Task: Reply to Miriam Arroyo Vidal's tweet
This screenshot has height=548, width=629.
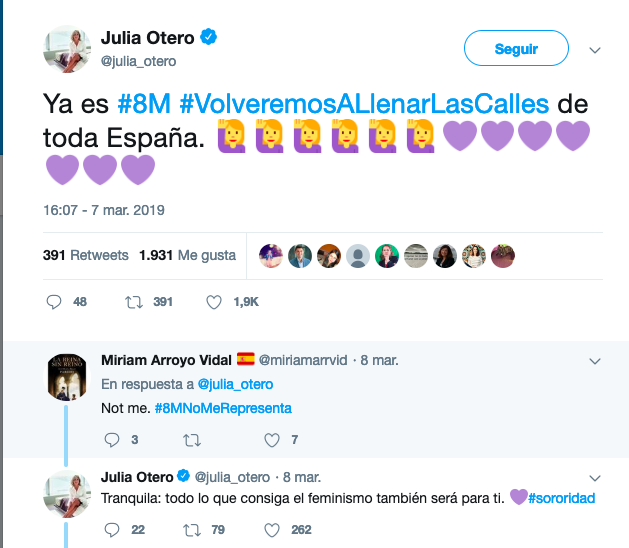Action: (x=112, y=440)
